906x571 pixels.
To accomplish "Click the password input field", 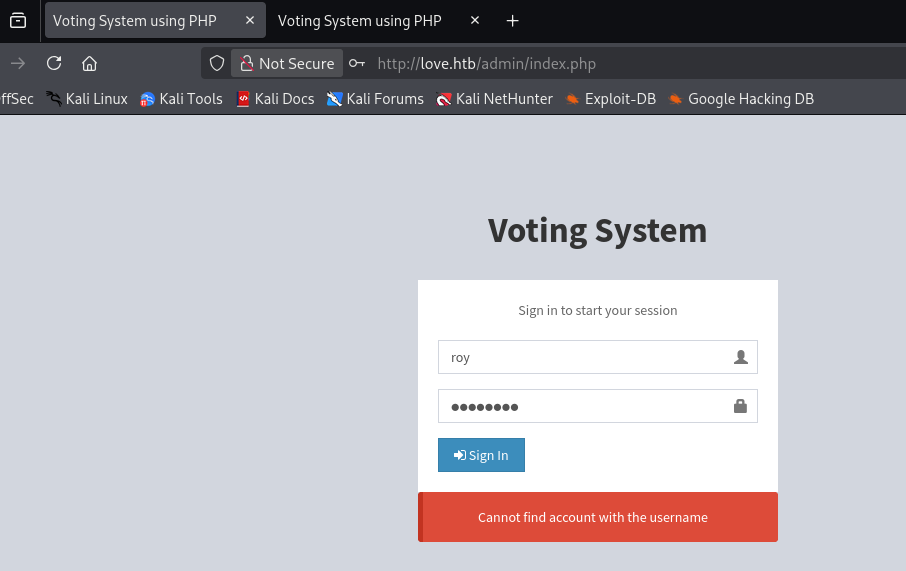I will [x=585, y=406].
